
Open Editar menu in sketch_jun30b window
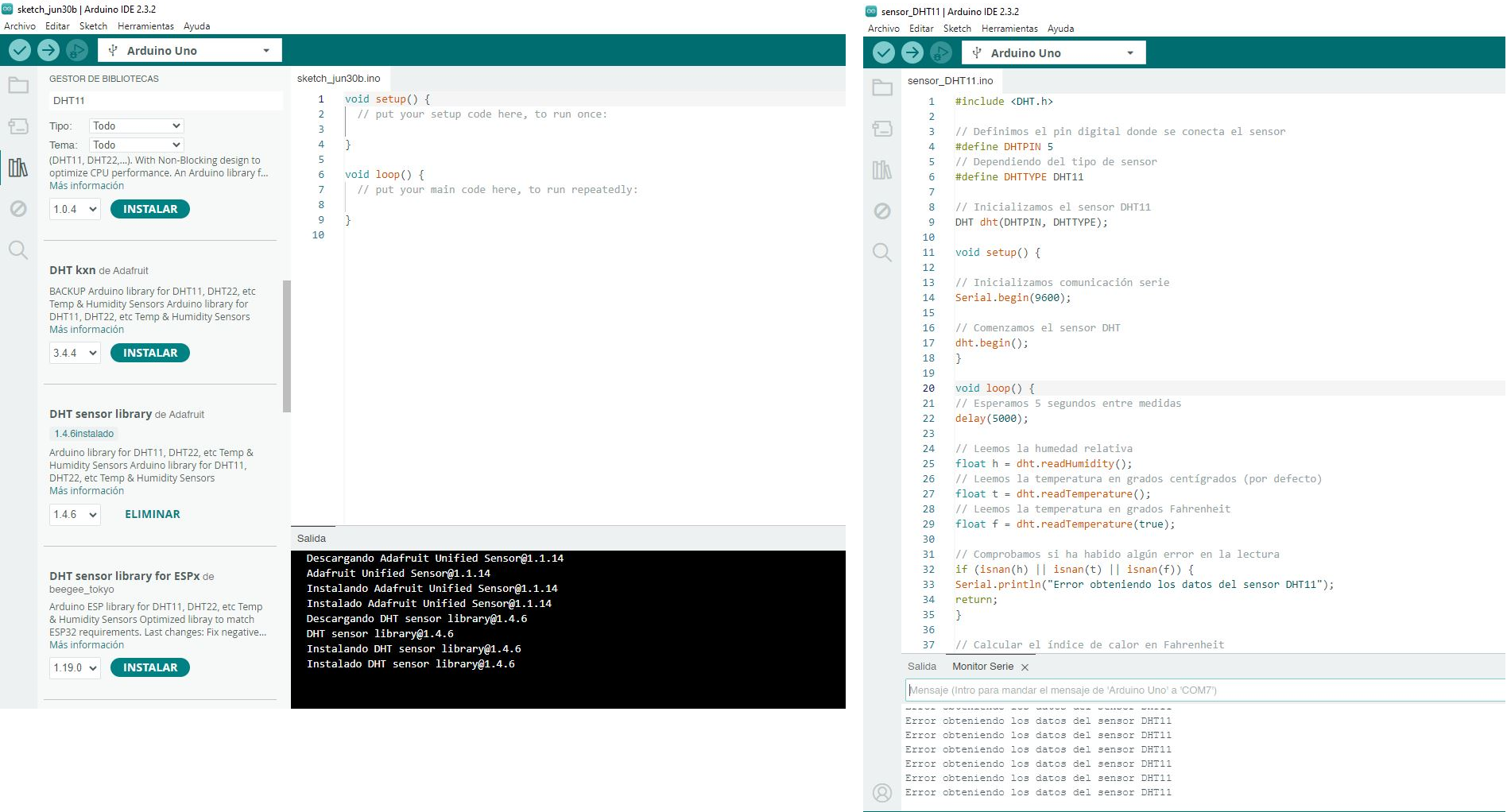[57, 26]
